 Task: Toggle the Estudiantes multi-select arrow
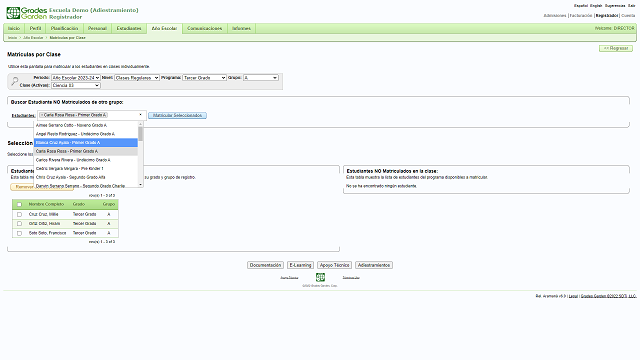coord(140,115)
